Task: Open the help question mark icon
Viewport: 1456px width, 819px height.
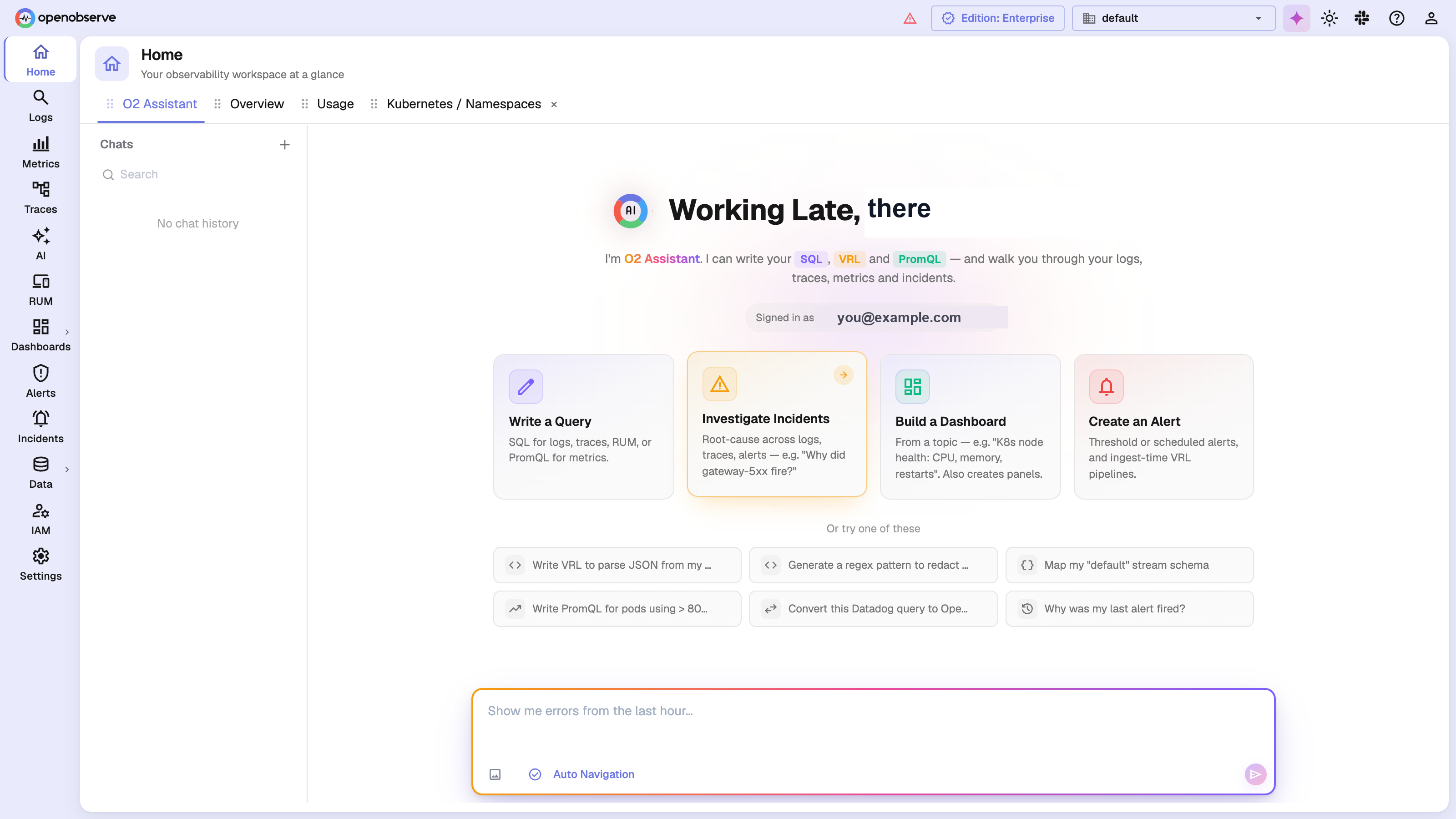Action: tap(1396, 18)
